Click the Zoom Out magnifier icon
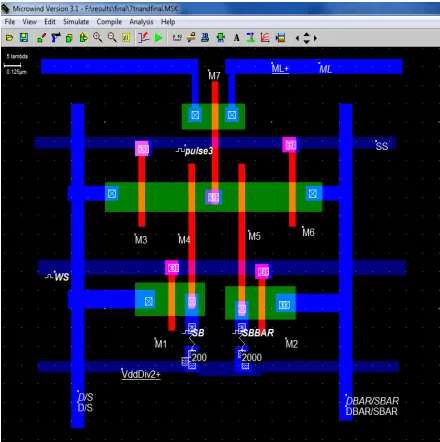 point(112,37)
